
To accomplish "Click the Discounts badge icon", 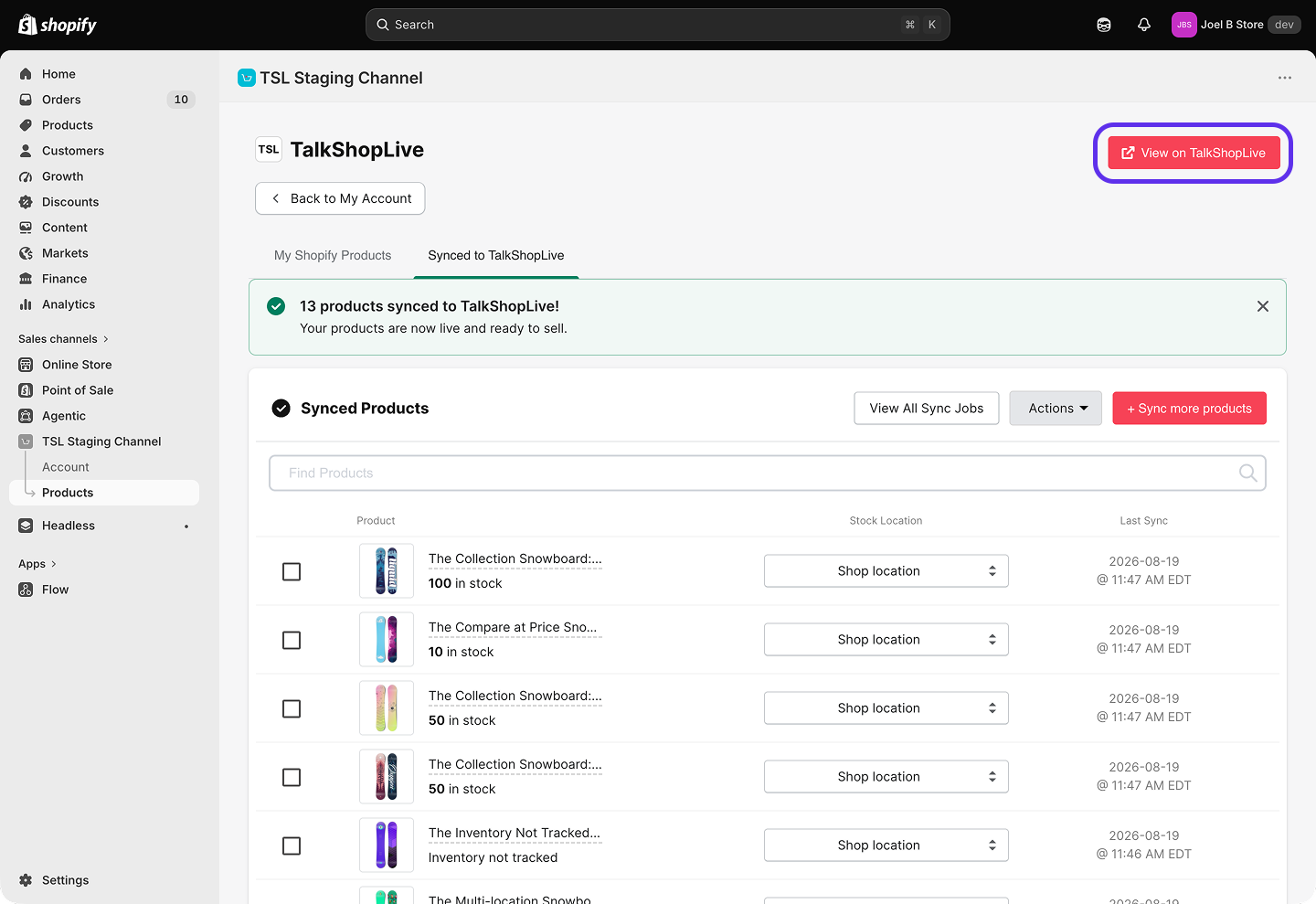I will pyautogui.click(x=26, y=202).
